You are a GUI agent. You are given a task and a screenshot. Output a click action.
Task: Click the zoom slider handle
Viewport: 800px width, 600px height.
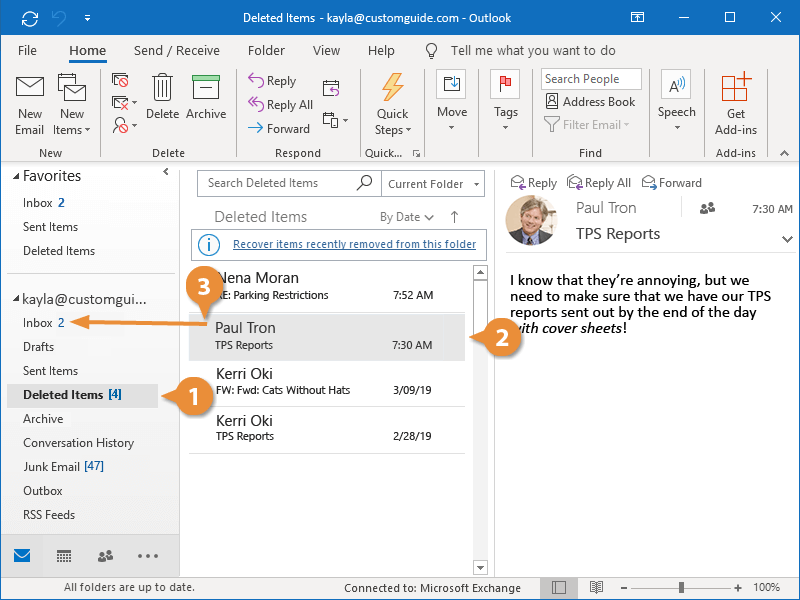coord(681,588)
